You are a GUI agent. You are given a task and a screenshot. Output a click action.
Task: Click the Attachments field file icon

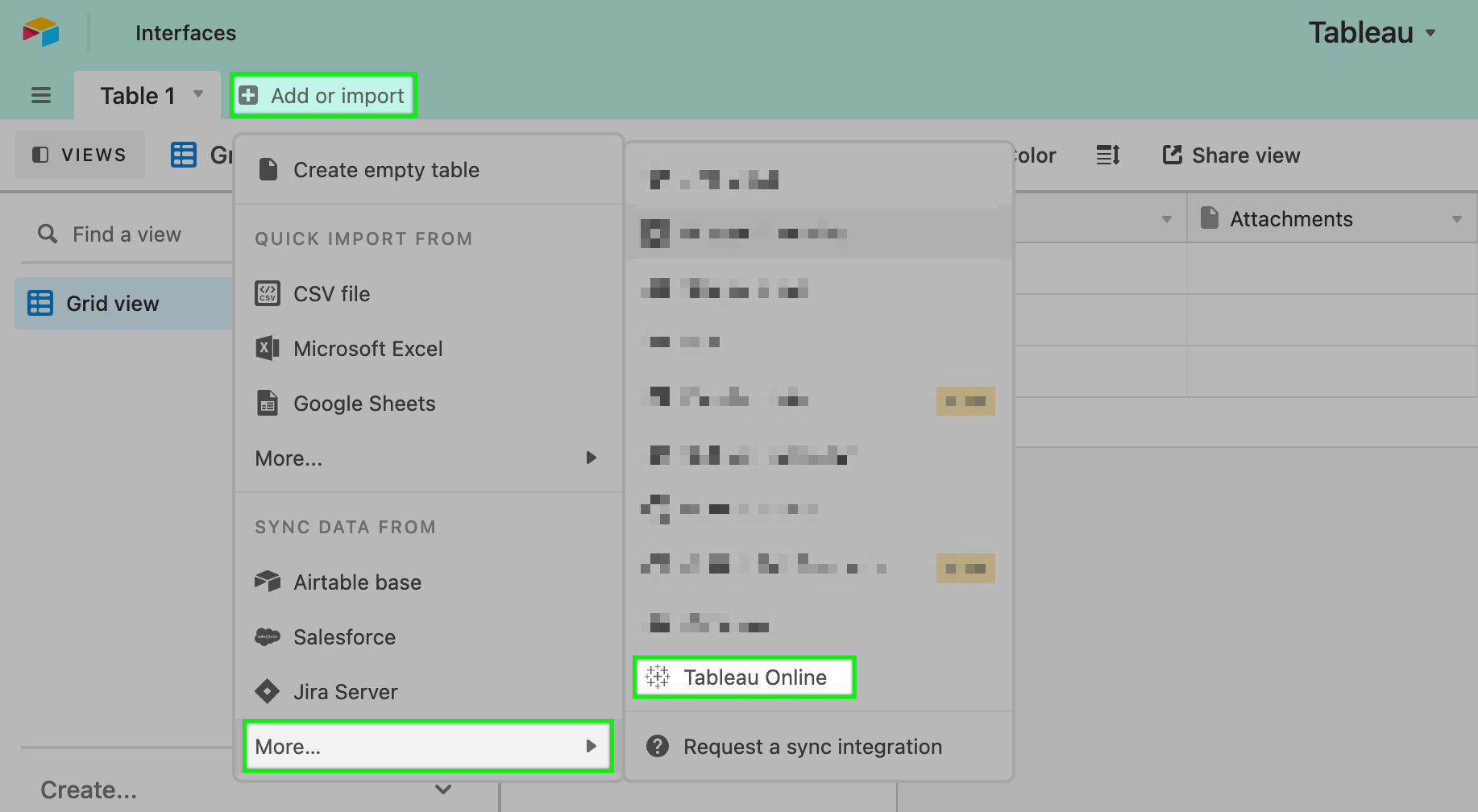(1209, 217)
